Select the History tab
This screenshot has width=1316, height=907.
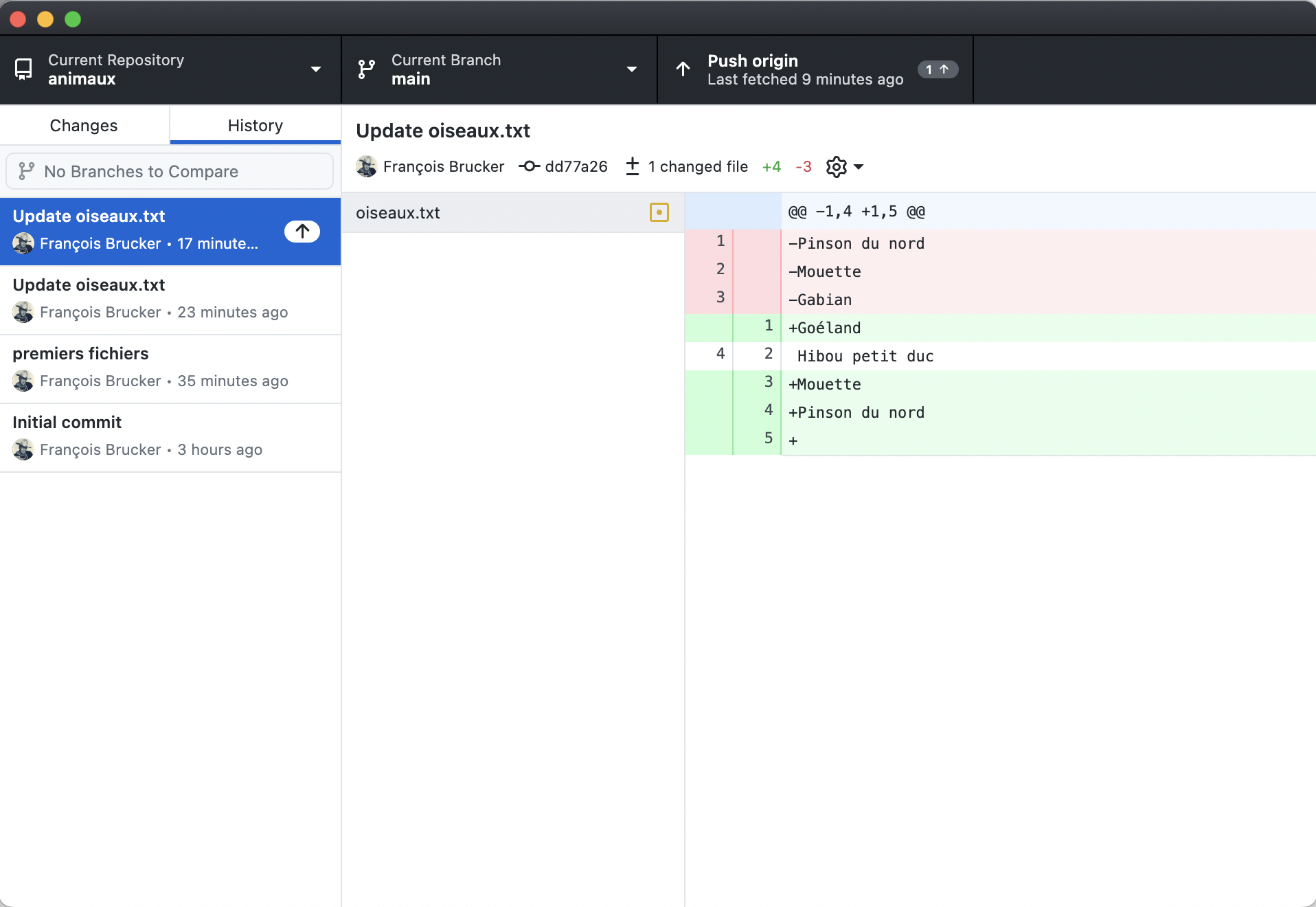pos(255,126)
